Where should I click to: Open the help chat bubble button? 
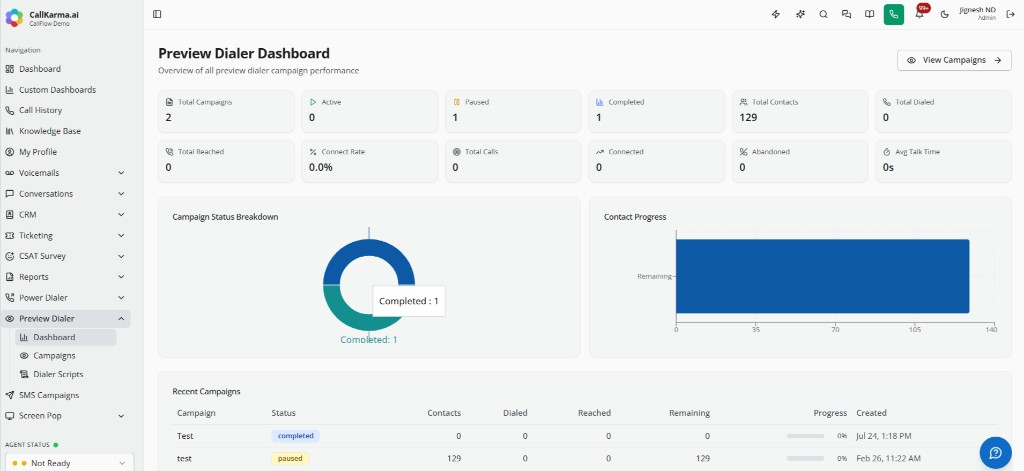tap(995, 453)
